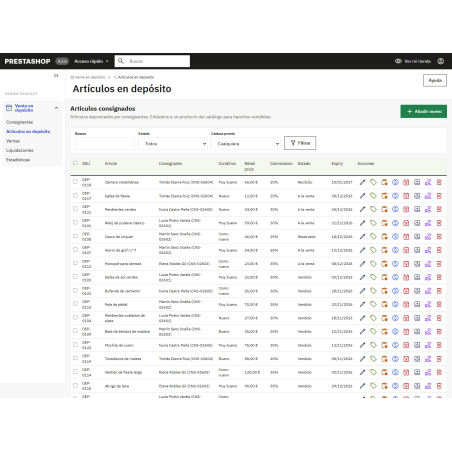This screenshot has width=452, height=452.
Task: Open Estadísticas in the sidebar
Action: coord(18,160)
